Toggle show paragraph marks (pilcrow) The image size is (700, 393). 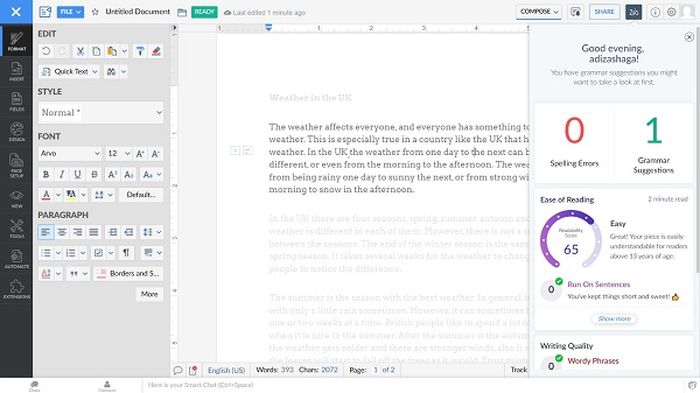[126, 253]
